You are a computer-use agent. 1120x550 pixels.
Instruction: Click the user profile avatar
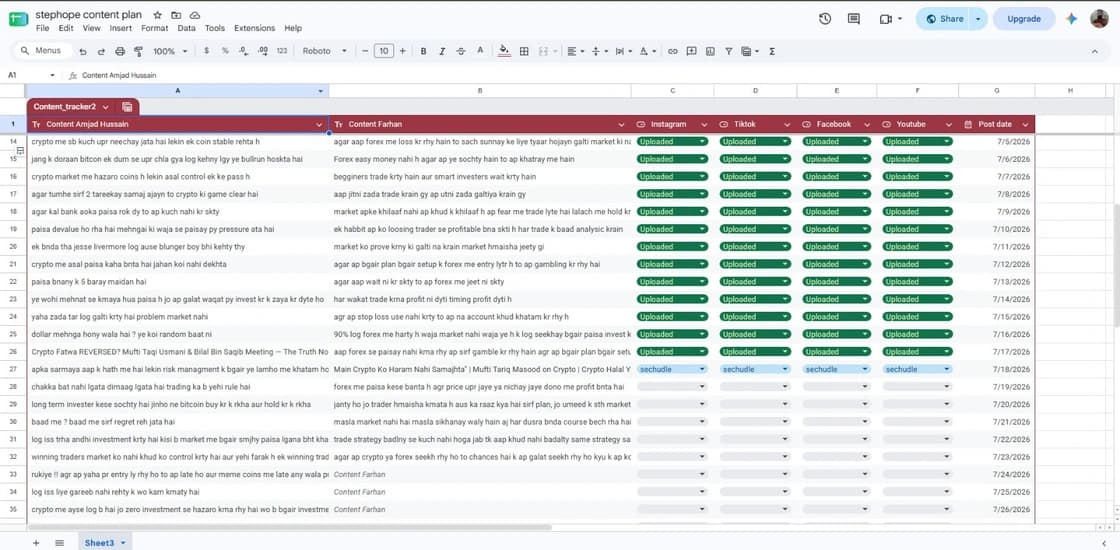(x=1099, y=19)
